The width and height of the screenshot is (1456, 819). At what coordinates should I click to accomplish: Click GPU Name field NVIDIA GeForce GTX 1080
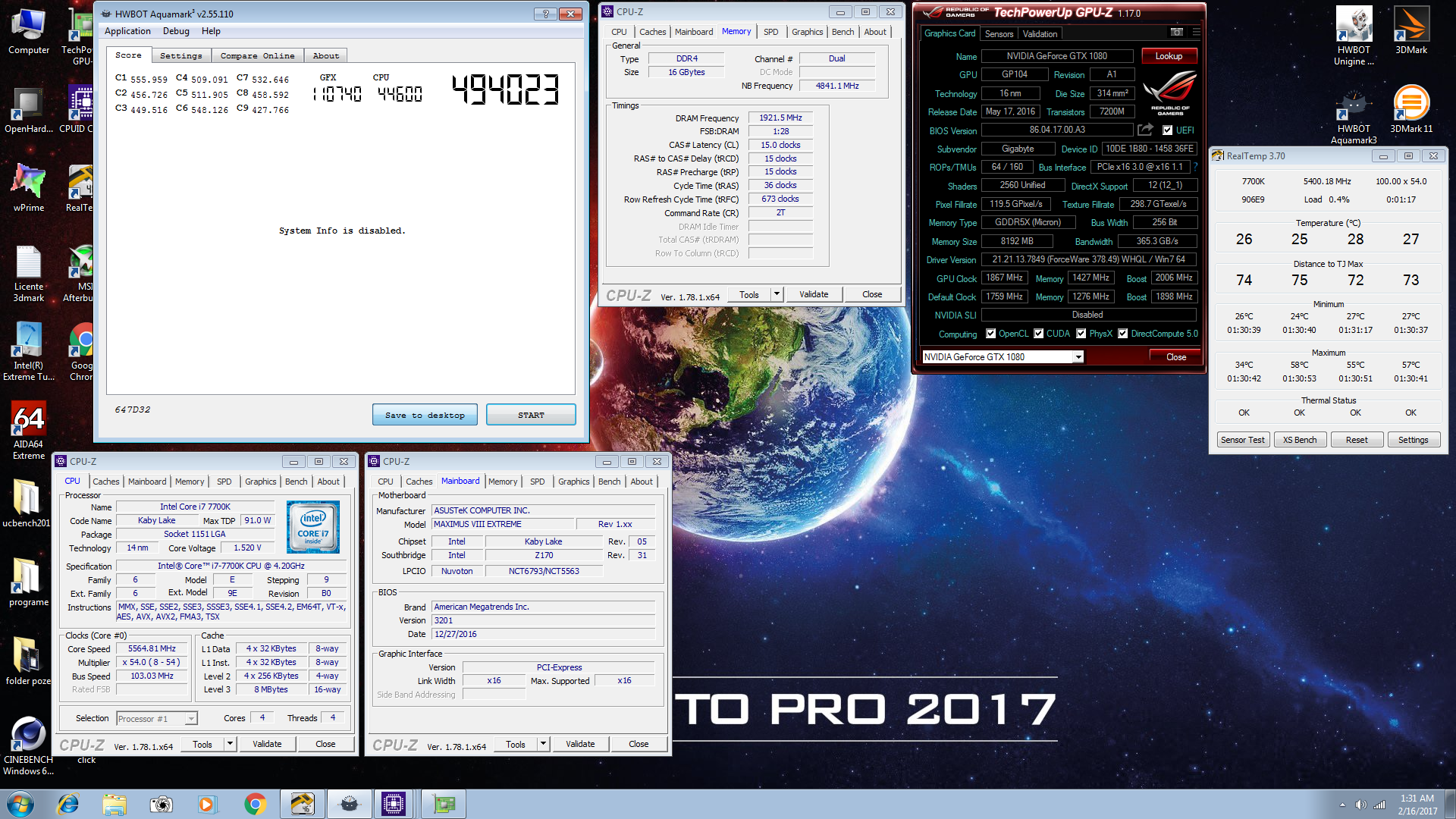(1057, 56)
